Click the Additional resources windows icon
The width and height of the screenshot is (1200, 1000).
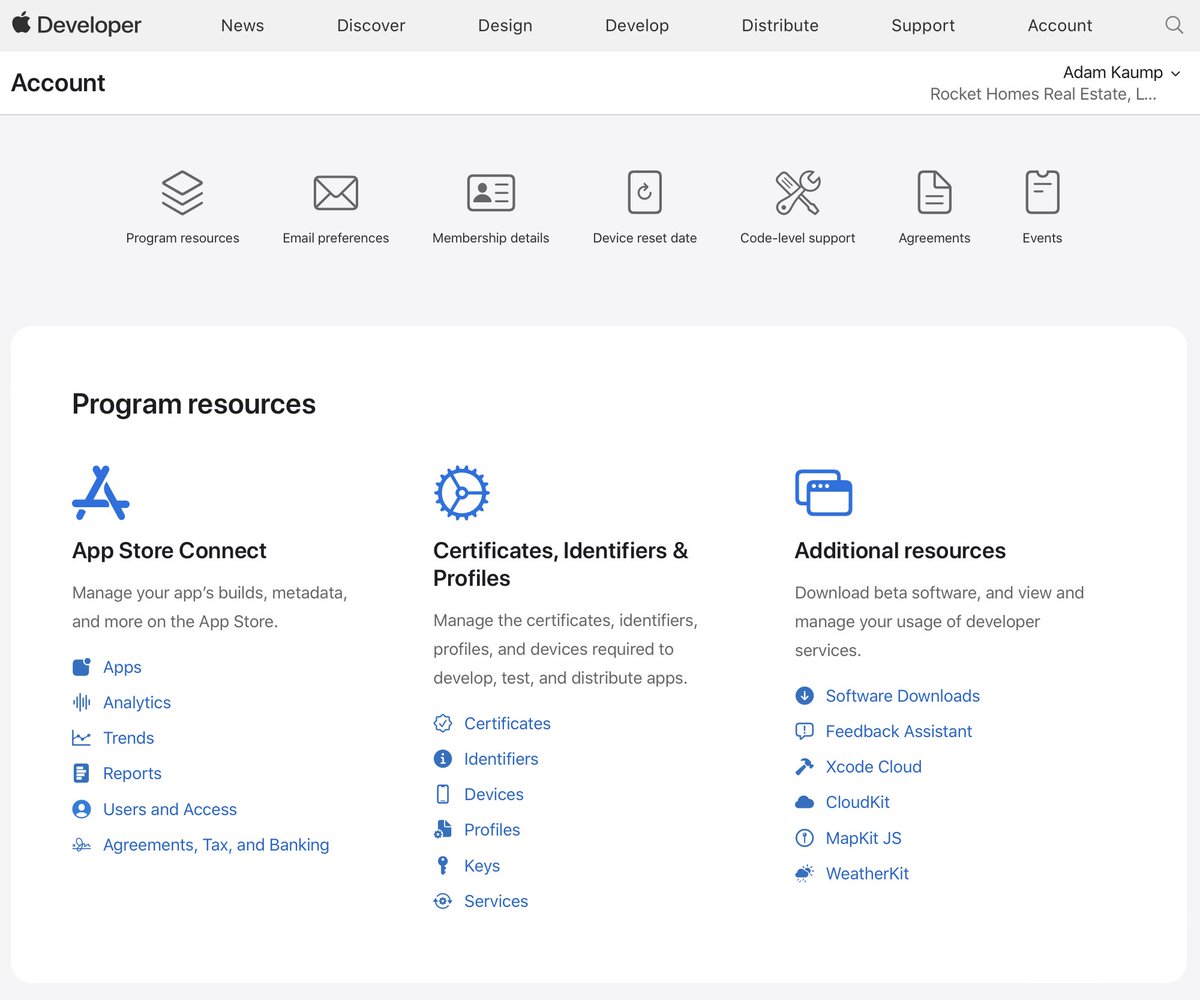pos(823,492)
